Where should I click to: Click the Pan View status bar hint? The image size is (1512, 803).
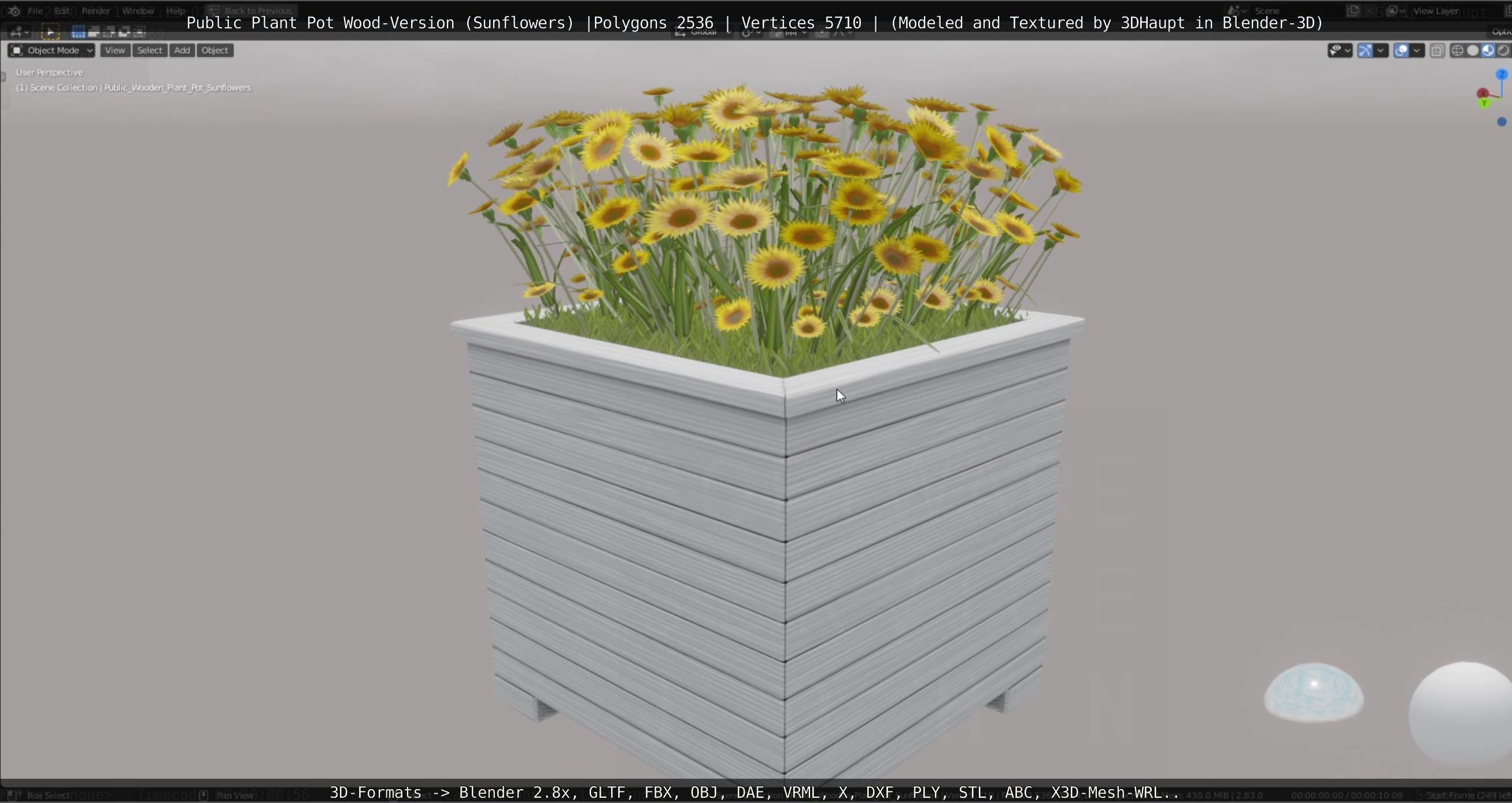tap(228, 795)
